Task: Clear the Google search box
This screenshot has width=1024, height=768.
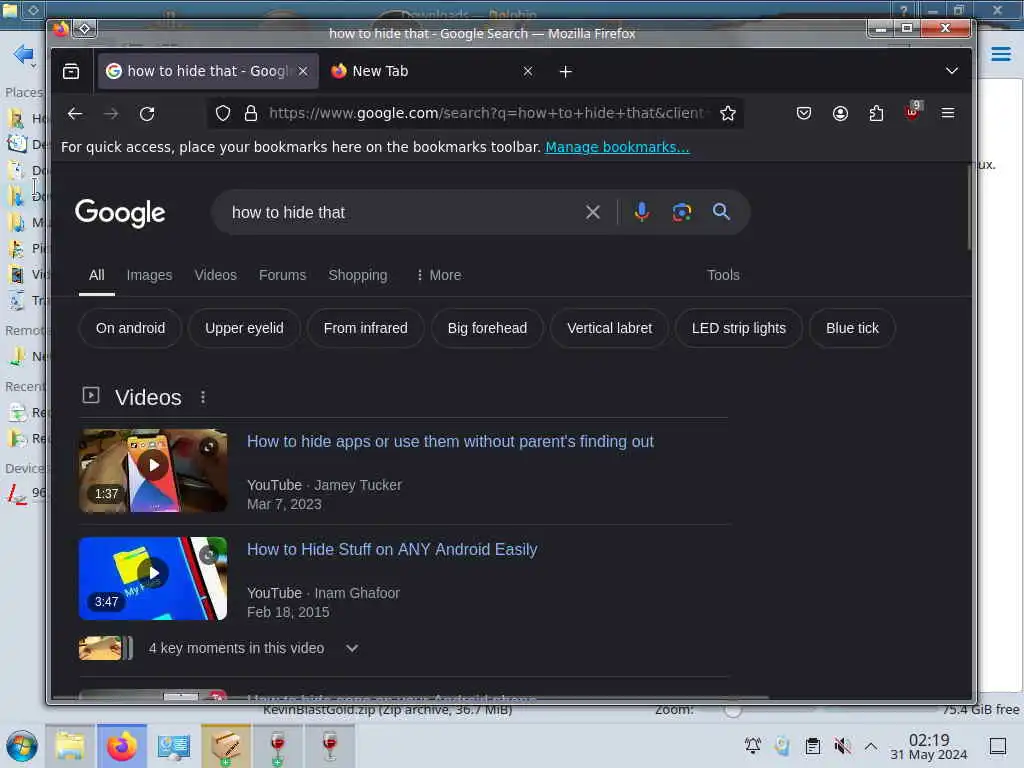Action: click(592, 212)
